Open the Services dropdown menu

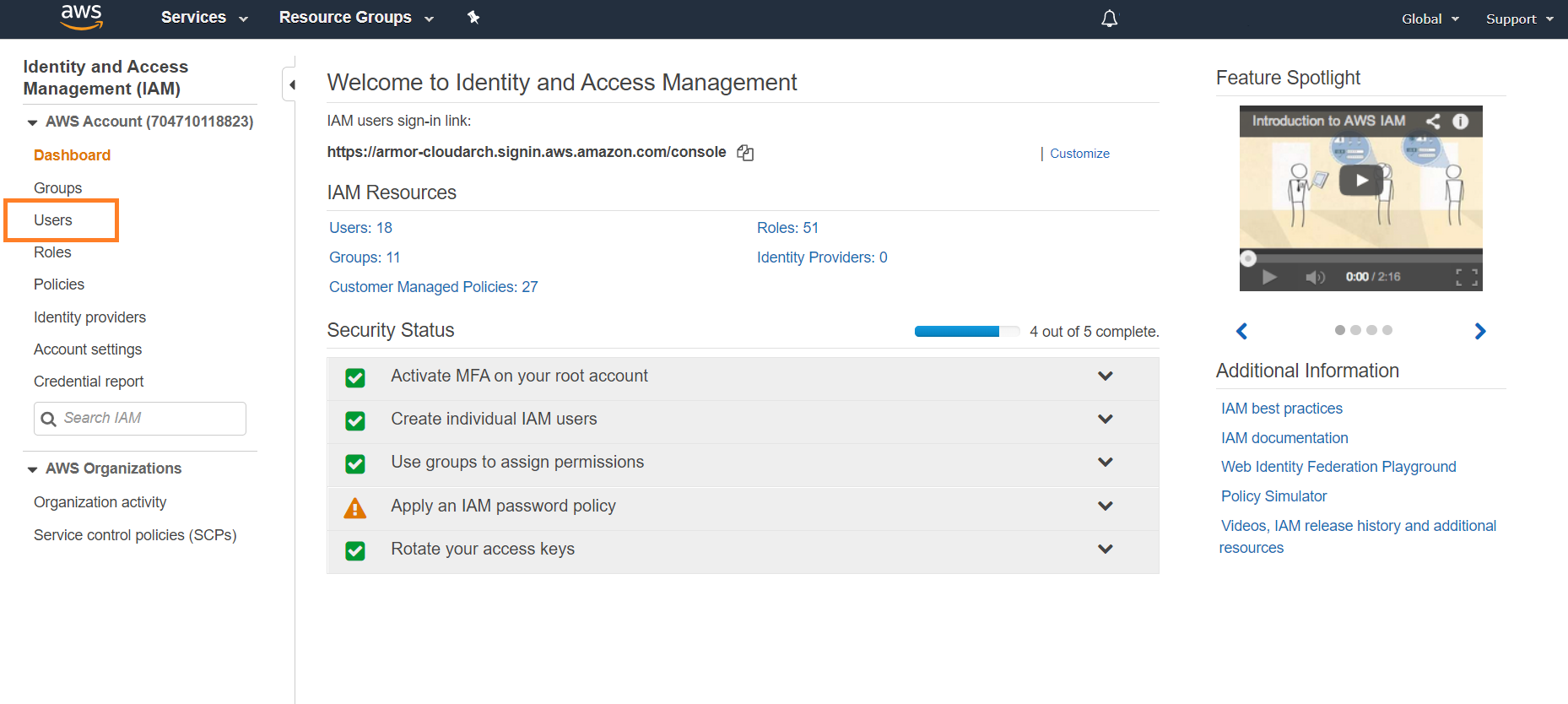204,18
